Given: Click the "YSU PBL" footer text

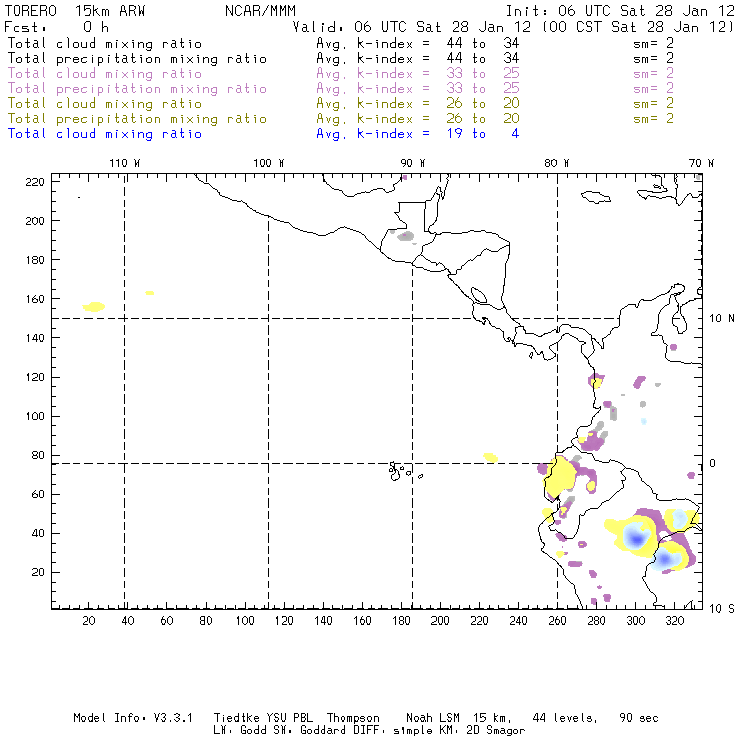Looking at the screenshot, I should tap(290, 718).
